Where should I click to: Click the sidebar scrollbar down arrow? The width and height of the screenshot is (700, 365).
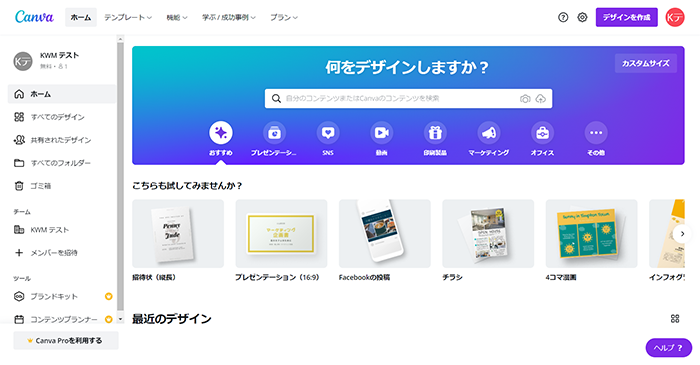click(x=120, y=319)
